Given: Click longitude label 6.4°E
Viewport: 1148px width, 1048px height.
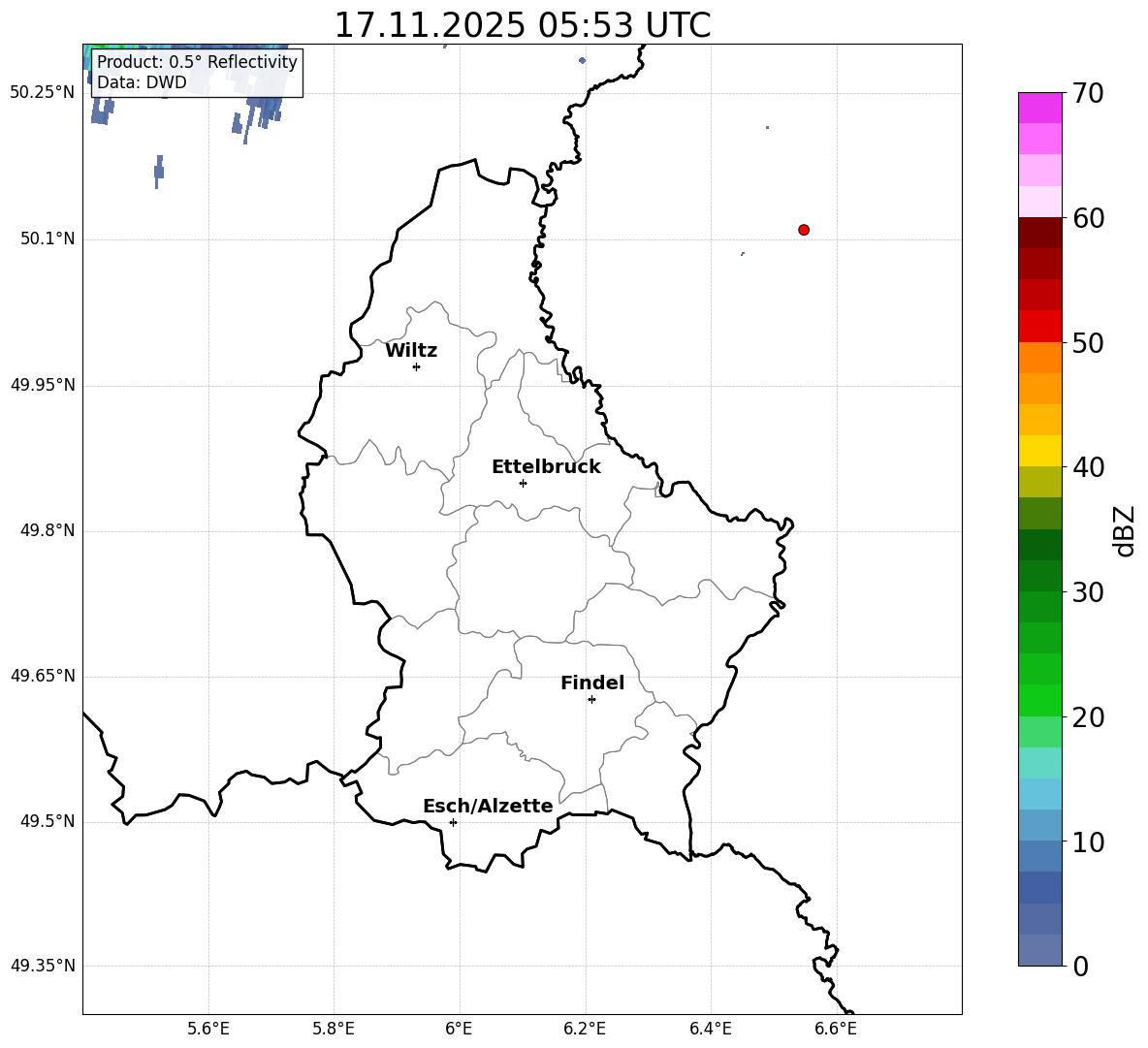Looking at the screenshot, I should coord(710,1029).
